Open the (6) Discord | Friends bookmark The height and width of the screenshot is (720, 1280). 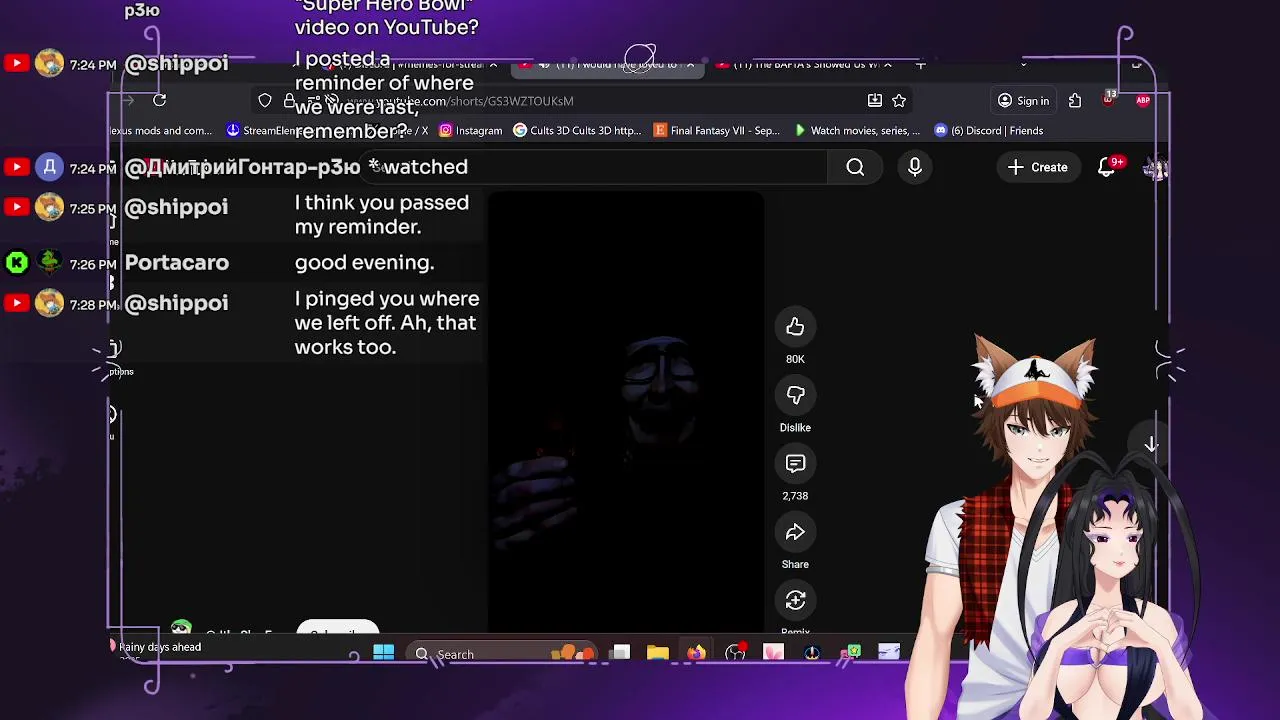coord(988,131)
